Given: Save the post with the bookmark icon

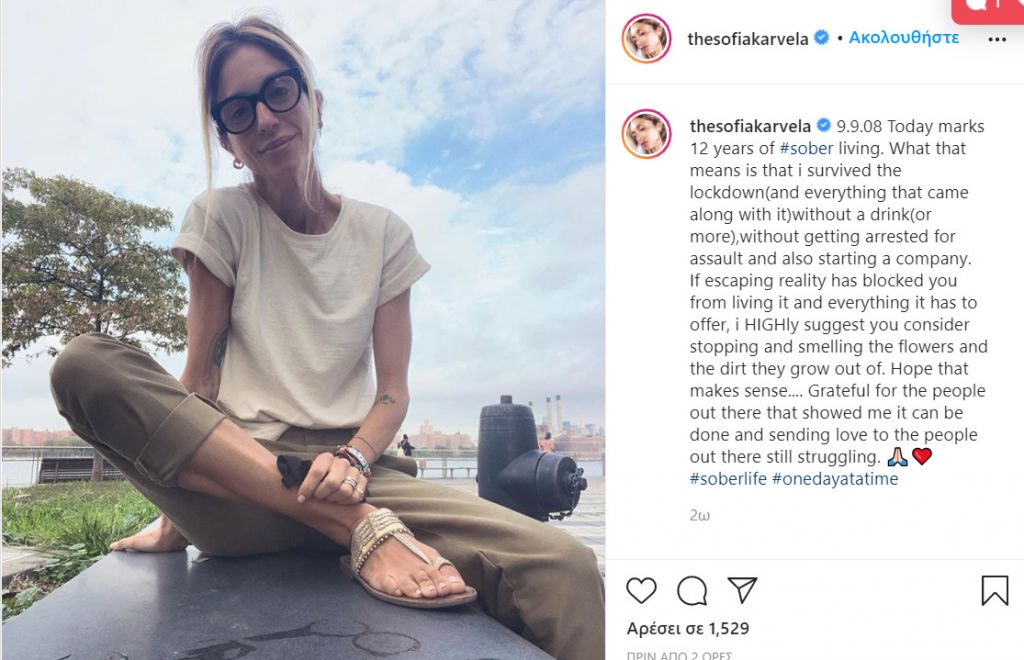Looking at the screenshot, I should pyautogui.click(x=995, y=590).
